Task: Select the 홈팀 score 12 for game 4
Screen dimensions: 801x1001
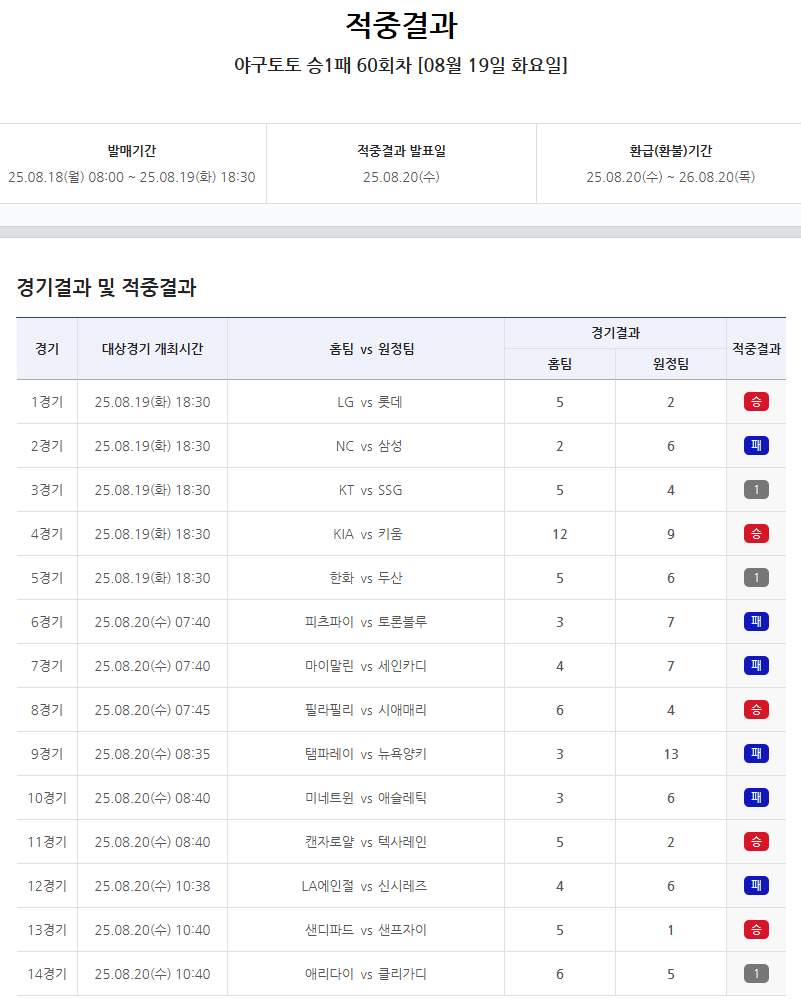Action: pos(559,534)
